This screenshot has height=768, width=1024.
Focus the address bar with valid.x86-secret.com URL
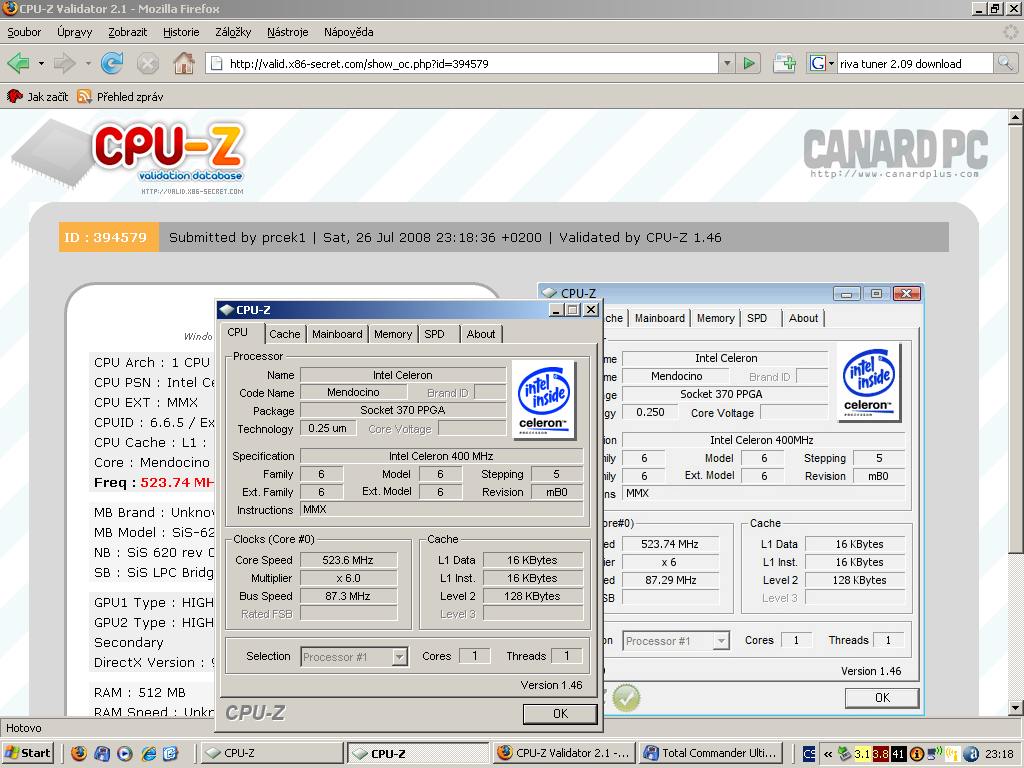[464, 63]
